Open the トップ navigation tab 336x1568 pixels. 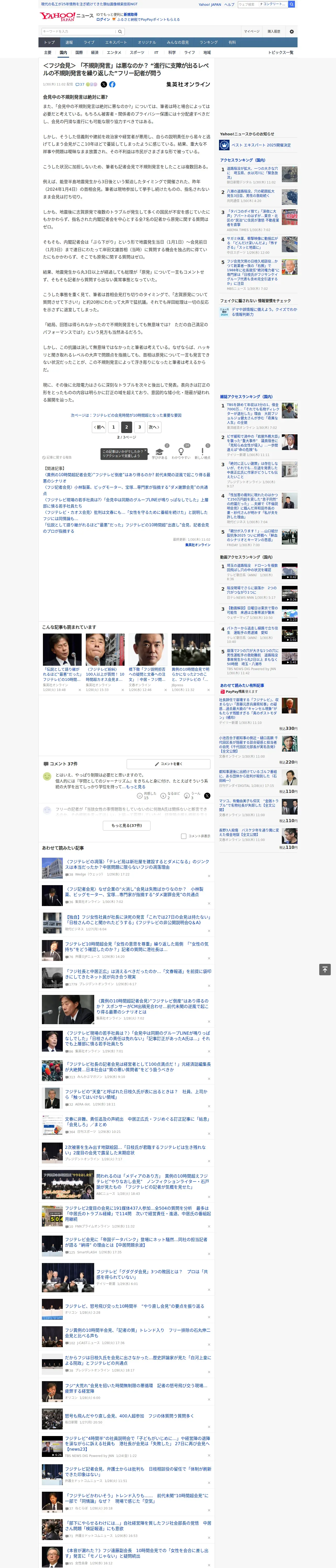point(49,43)
